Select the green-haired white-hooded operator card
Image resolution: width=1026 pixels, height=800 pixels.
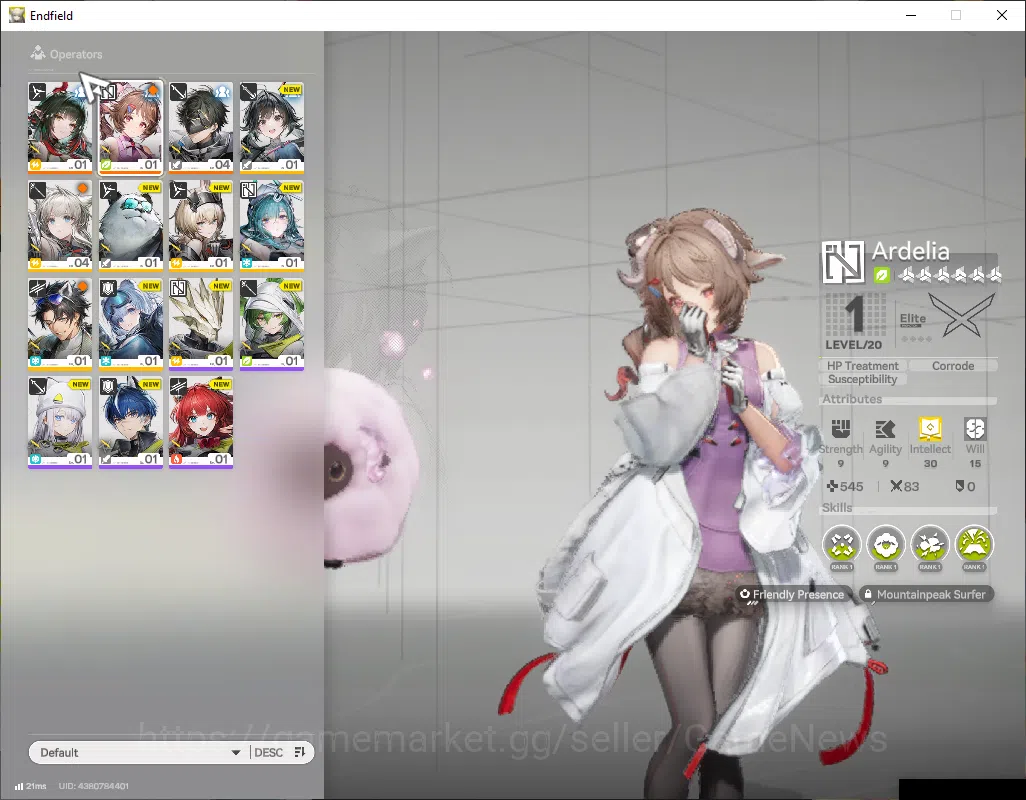point(272,324)
